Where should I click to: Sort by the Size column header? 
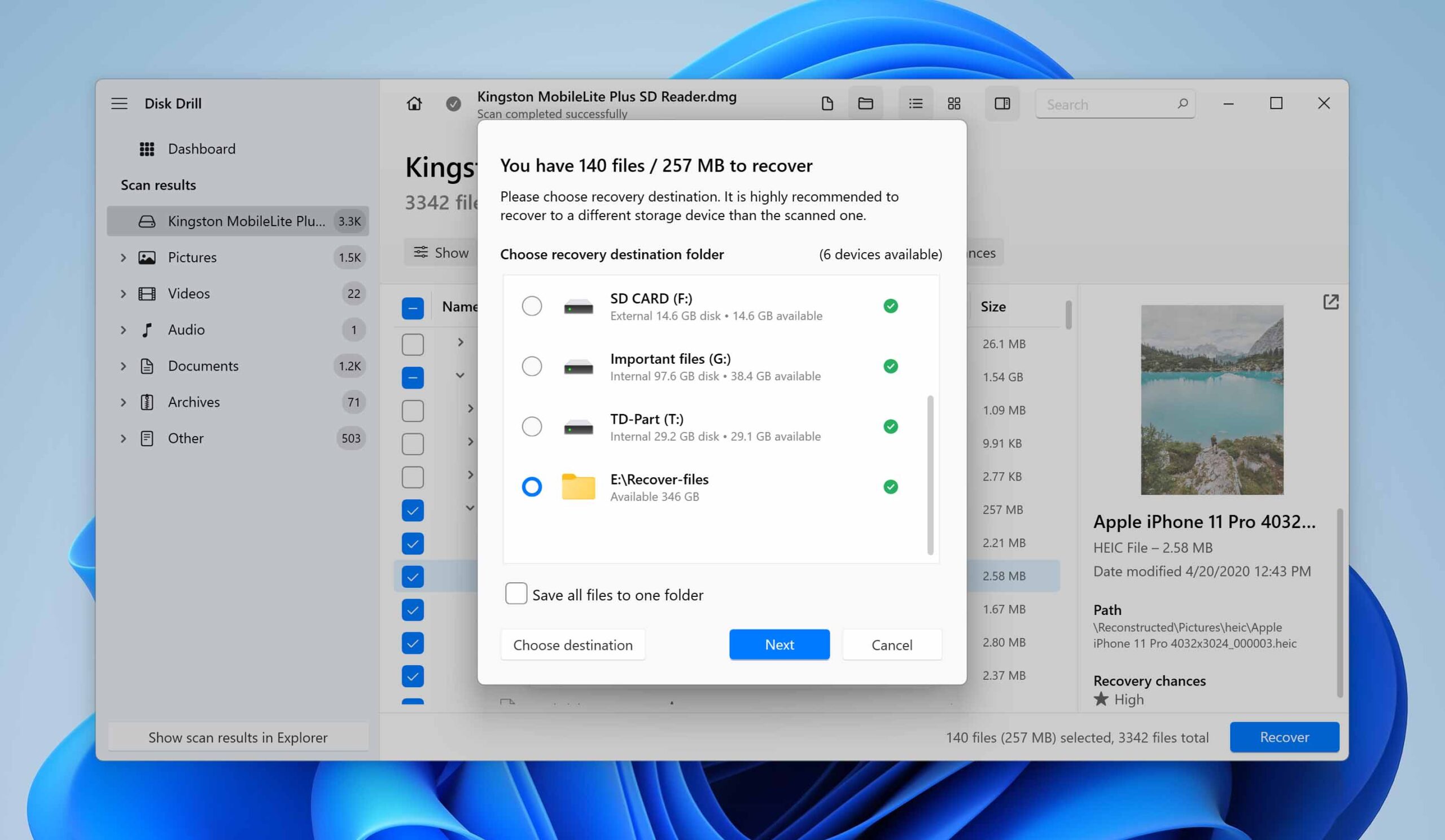pyautogui.click(x=992, y=306)
